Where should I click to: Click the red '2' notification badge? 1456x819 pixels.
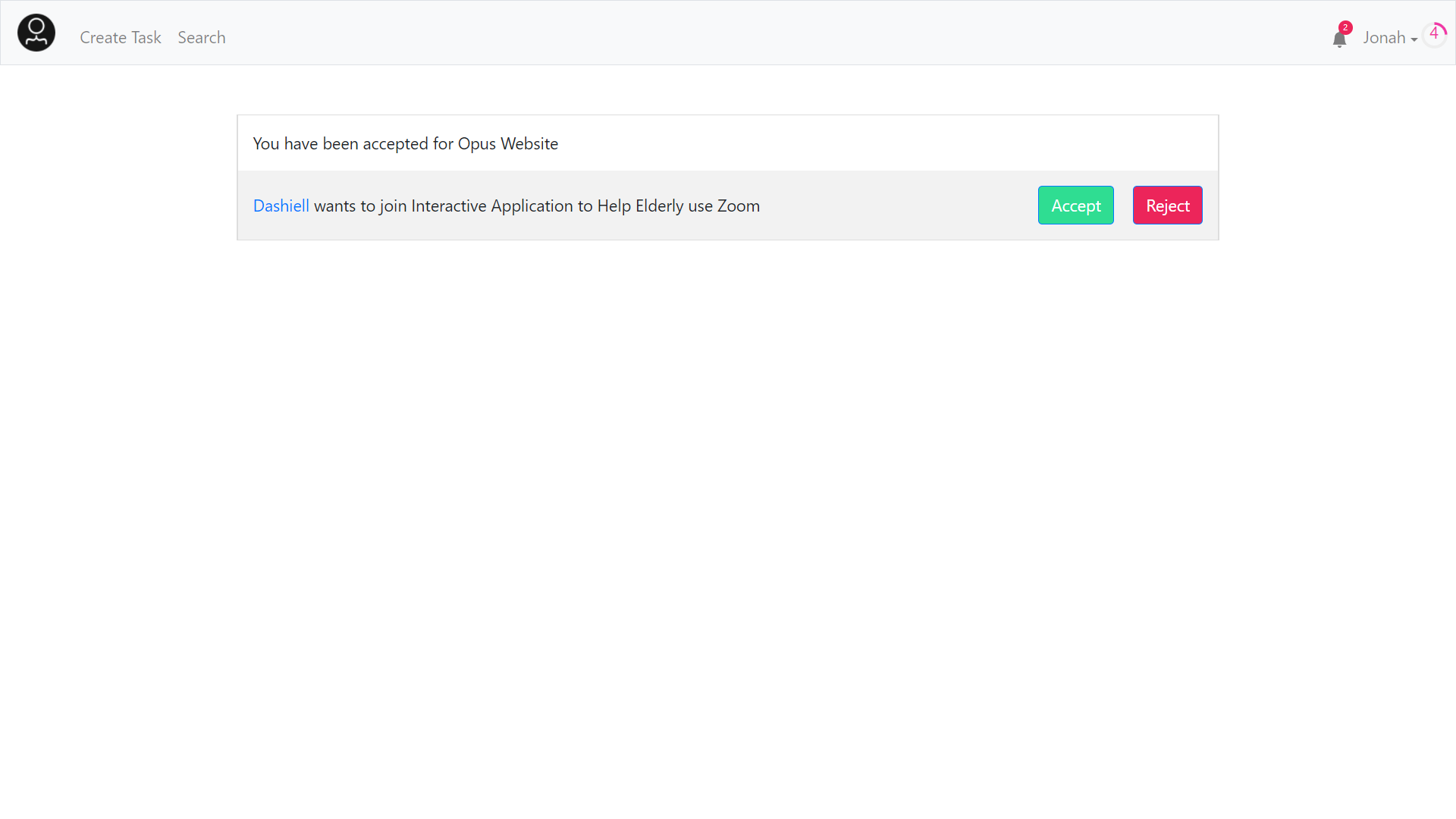(x=1345, y=27)
